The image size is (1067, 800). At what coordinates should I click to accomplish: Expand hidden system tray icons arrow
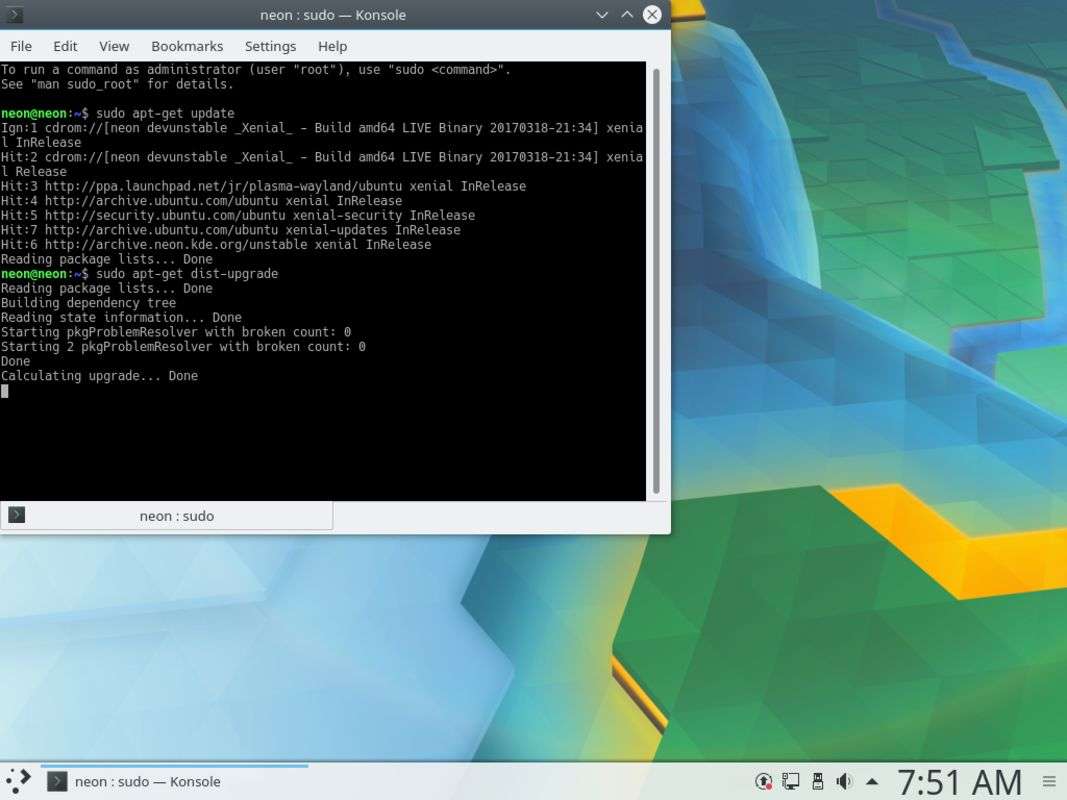tap(872, 781)
